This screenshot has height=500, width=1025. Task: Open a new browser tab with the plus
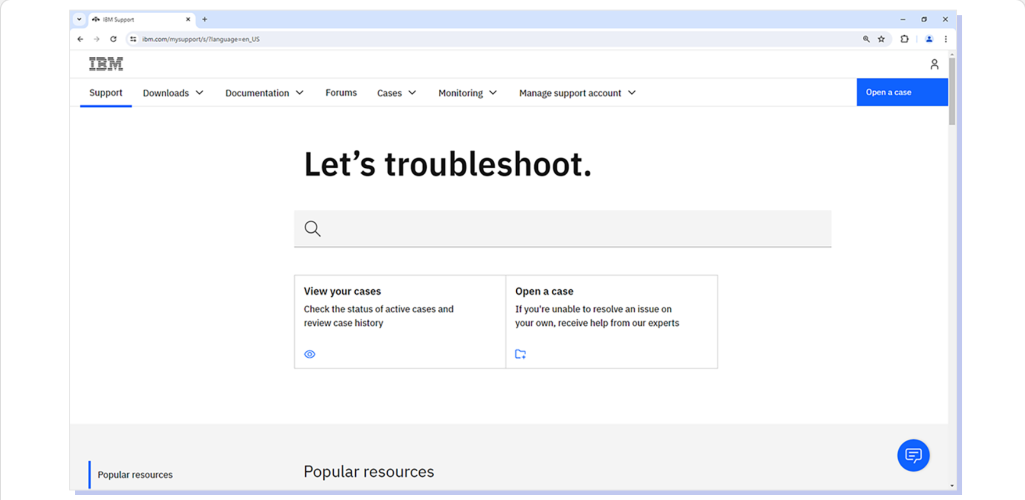point(205,20)
